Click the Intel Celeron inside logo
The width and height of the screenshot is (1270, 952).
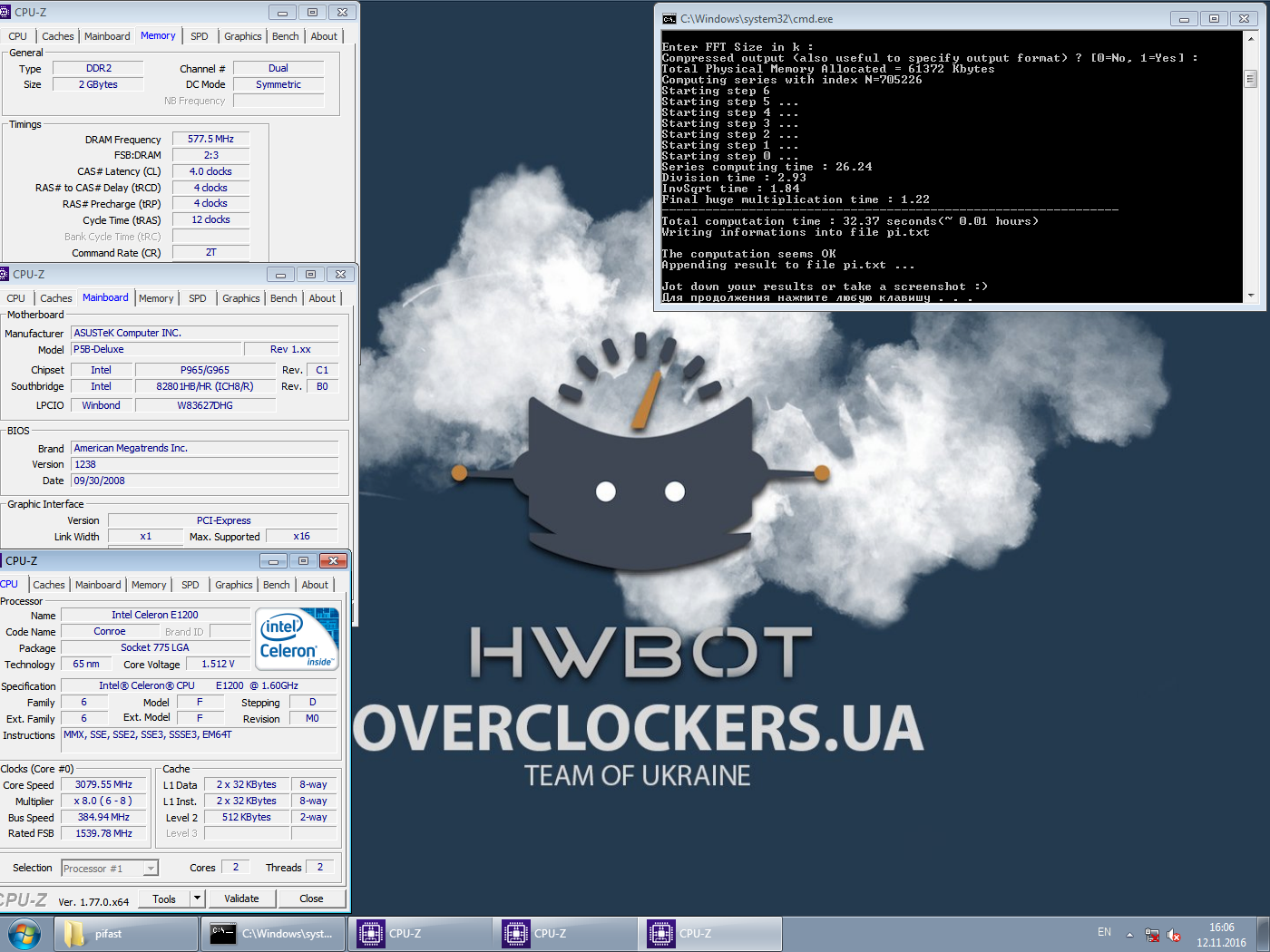(x=298, y=640)
